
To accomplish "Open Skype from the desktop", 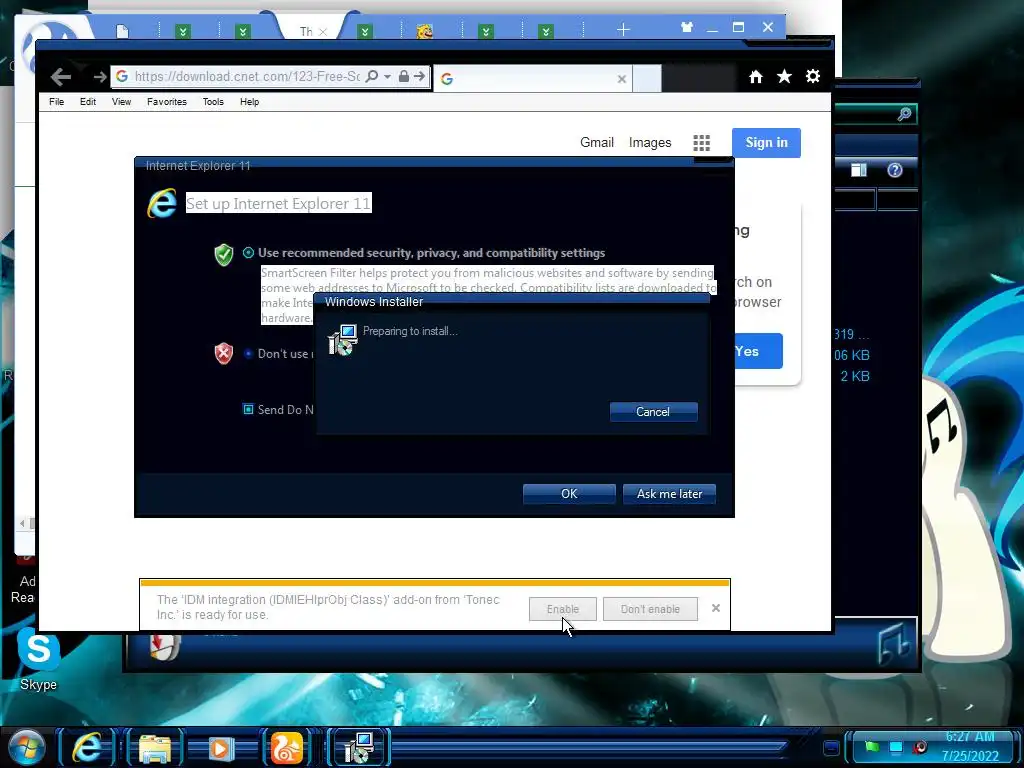I will tap(39, 658).
